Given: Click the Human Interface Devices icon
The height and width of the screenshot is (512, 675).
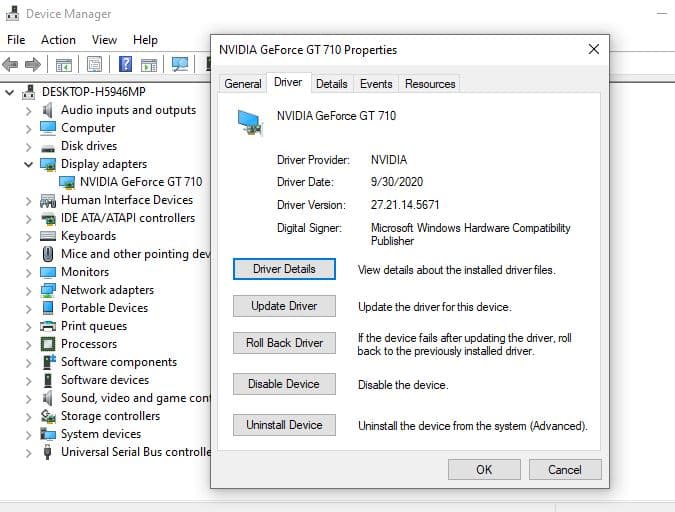Looking at the screenshot, I should (48, 201).
